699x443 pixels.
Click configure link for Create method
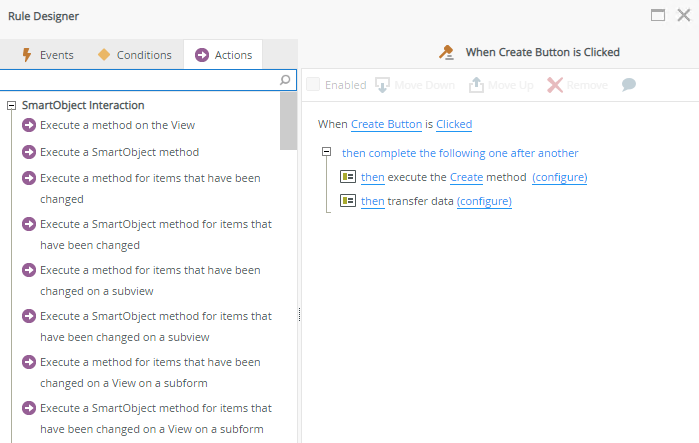click(x=559, y=177)
